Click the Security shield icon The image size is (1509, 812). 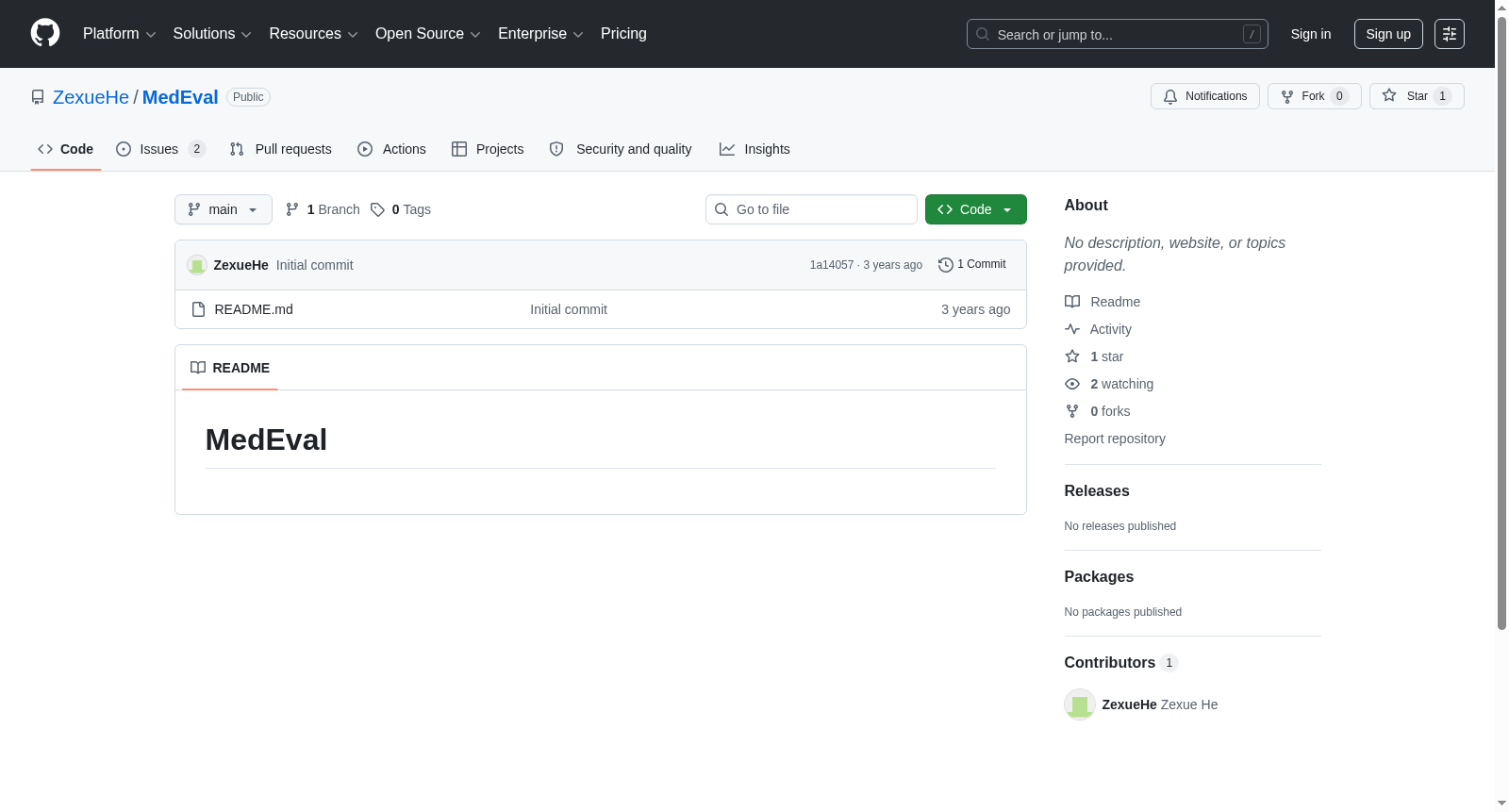(x=556, y=149)
